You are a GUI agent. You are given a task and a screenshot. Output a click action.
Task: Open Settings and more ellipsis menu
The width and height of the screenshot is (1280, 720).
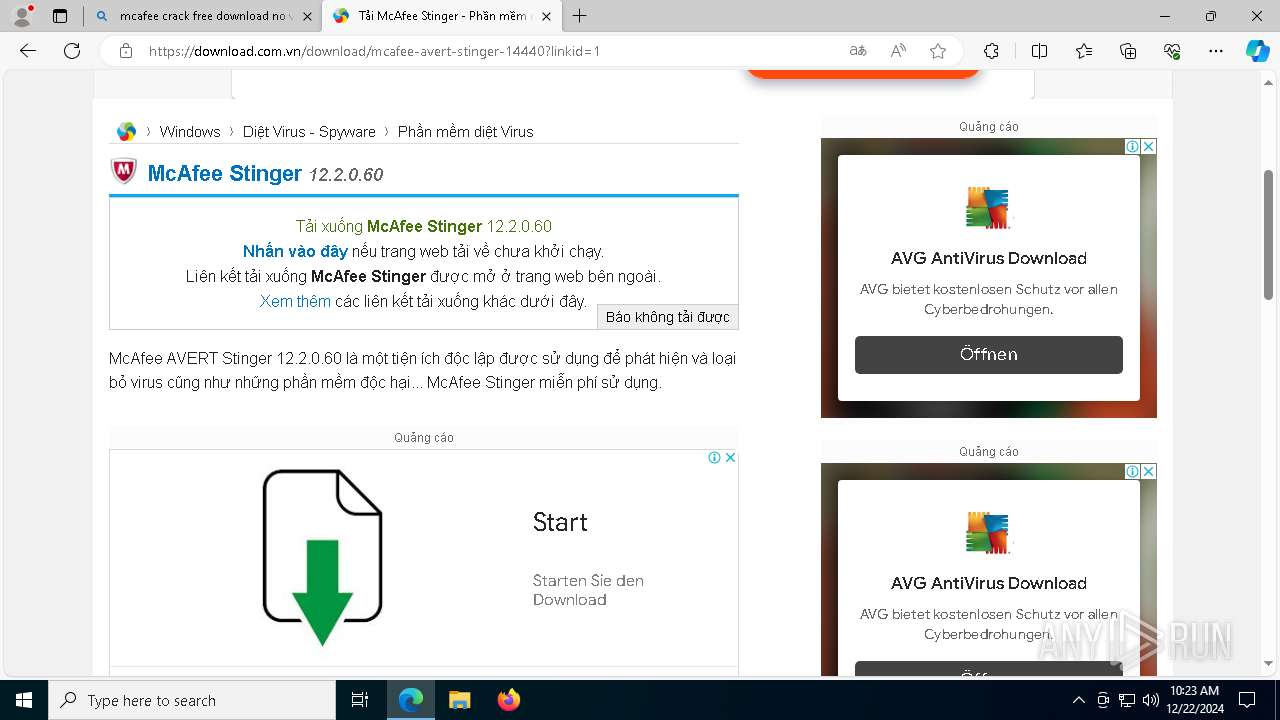coord(1216,51)
